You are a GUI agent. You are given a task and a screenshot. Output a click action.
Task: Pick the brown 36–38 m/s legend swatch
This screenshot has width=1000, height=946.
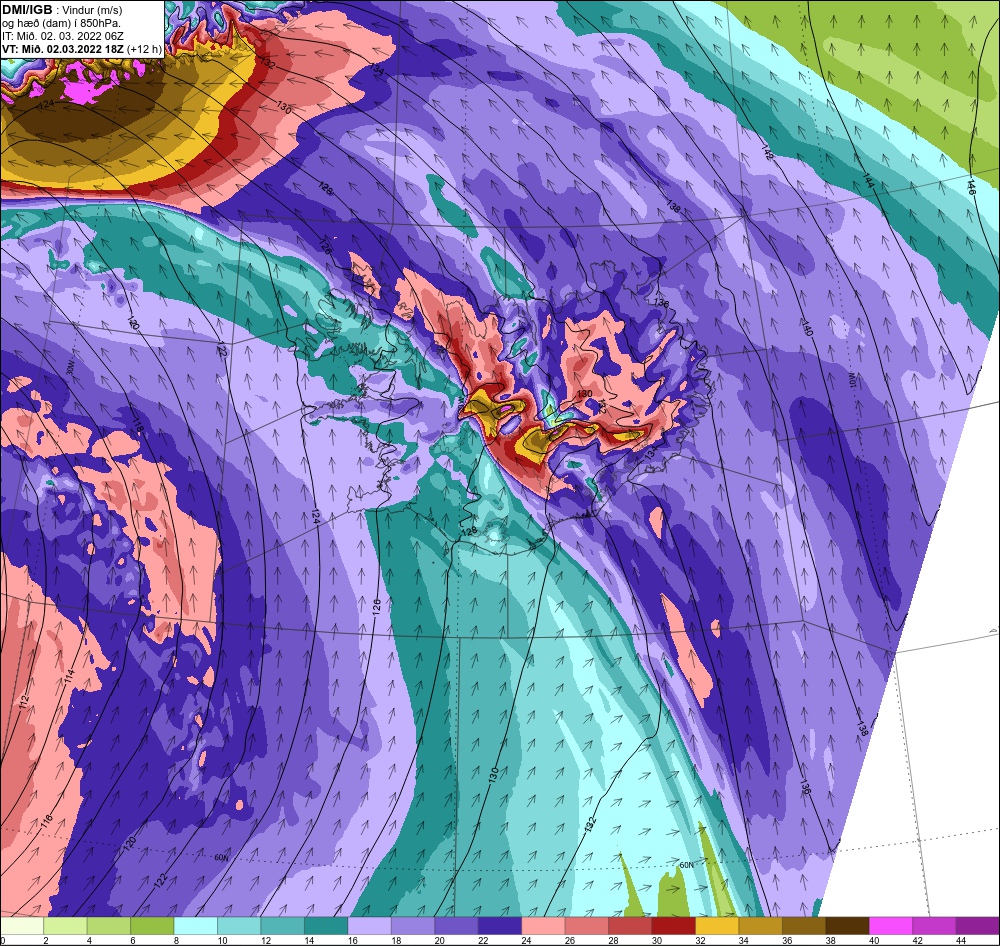coord(804,926)
